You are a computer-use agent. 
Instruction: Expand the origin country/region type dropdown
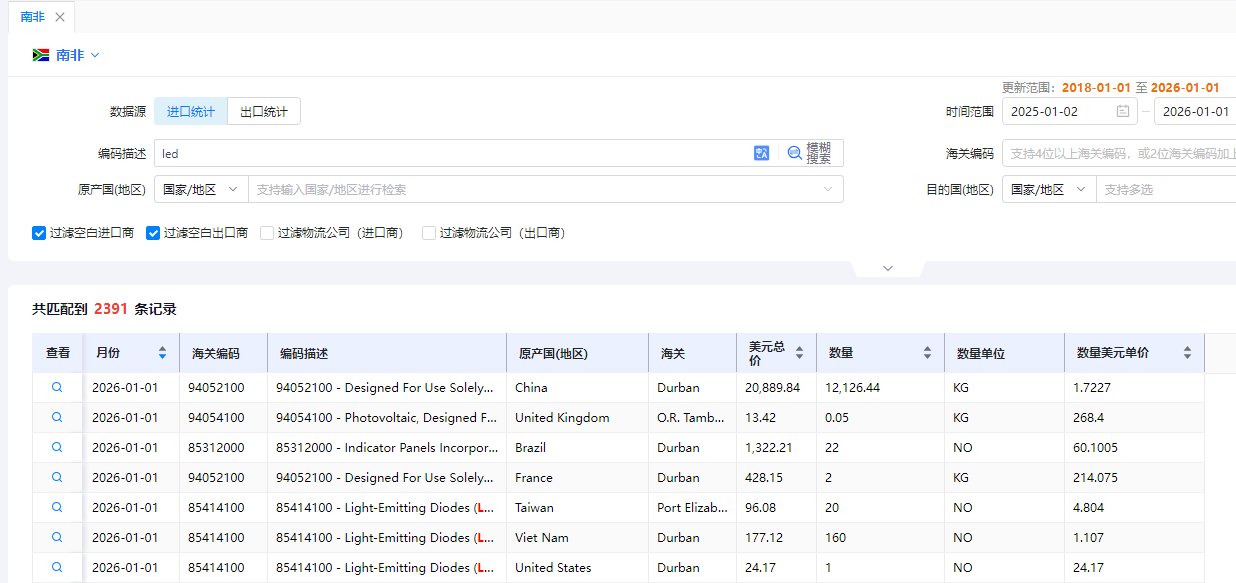201,189
